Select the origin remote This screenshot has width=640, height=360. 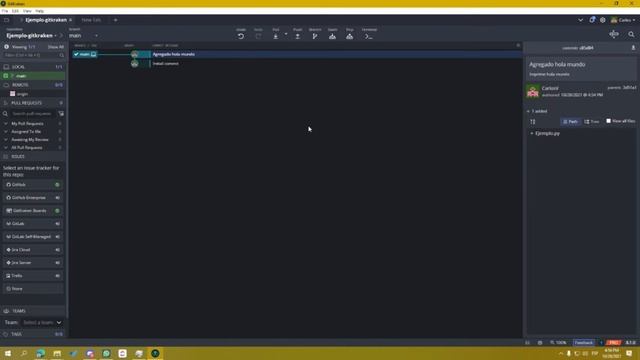[x=22, y=94]
